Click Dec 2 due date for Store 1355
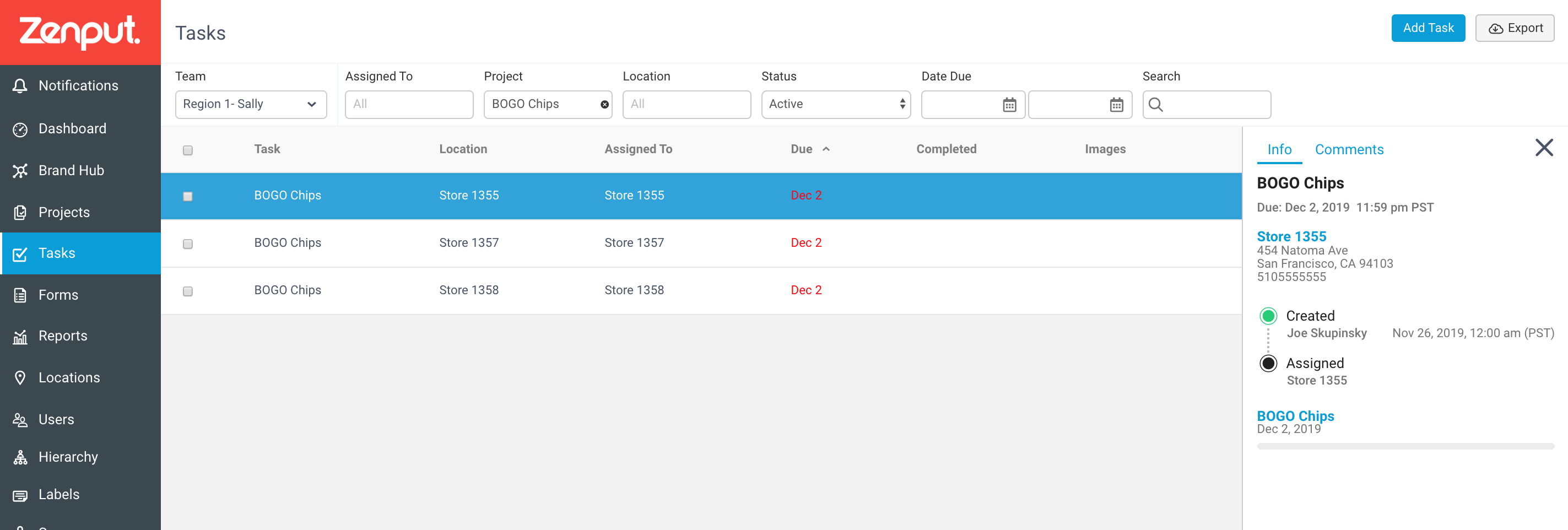Screen dimensions: 1568x530 806,196
